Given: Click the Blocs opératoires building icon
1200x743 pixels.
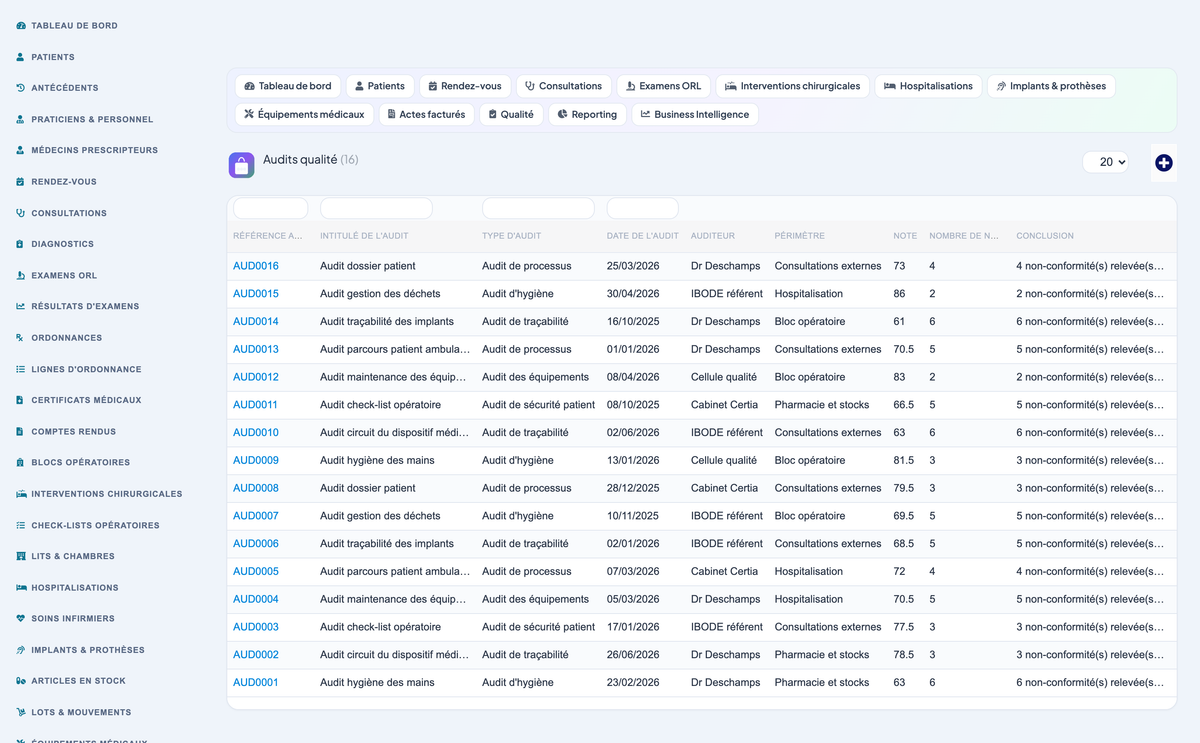Looking at the screenshot, I should [x=21, y=463].
